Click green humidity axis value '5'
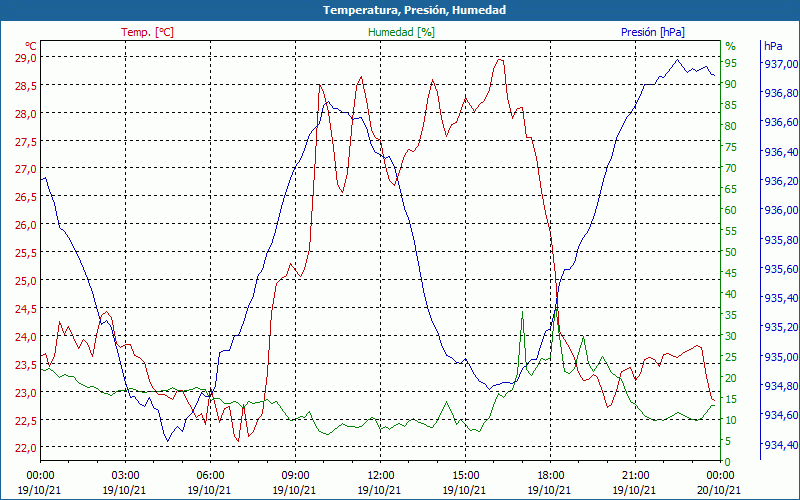This screenshot has width=800, height=500. [728, 441]
